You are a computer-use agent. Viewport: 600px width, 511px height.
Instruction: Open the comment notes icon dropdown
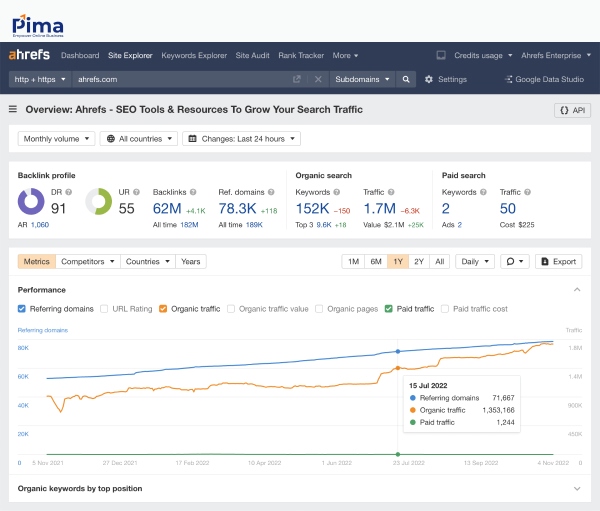click(516, 261)
